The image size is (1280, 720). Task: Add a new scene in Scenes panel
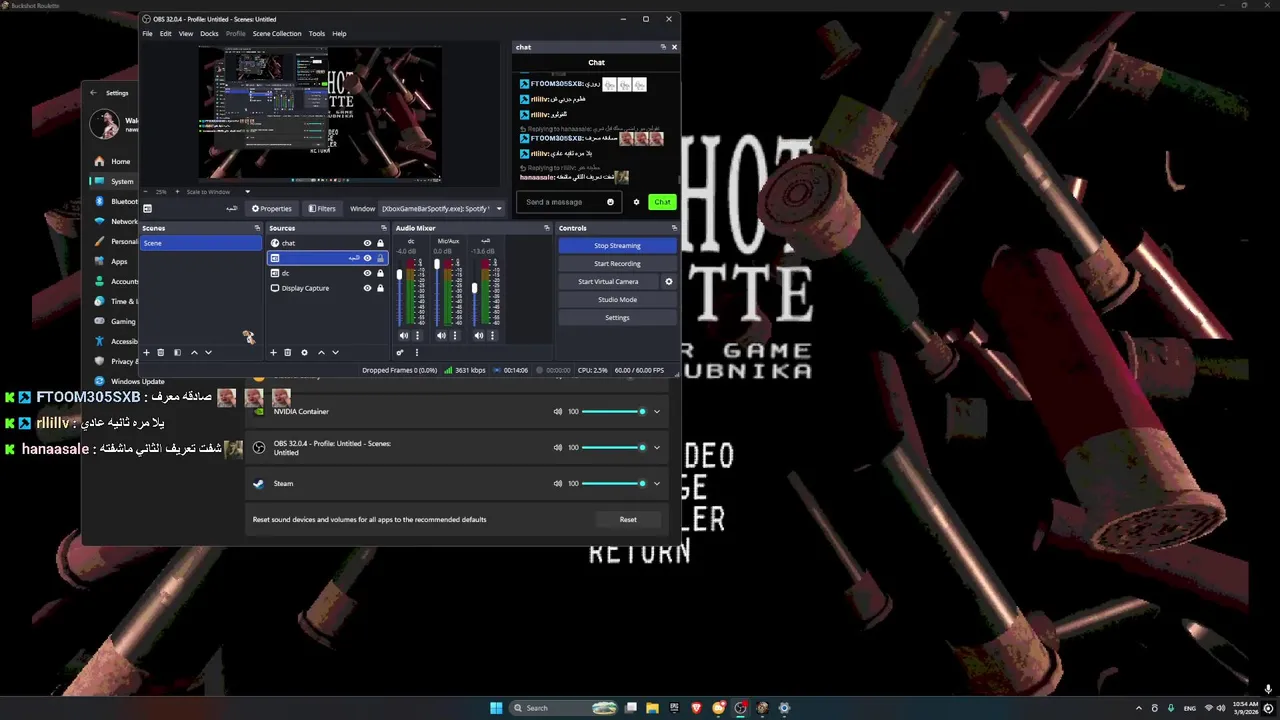[x=146, y=352]
